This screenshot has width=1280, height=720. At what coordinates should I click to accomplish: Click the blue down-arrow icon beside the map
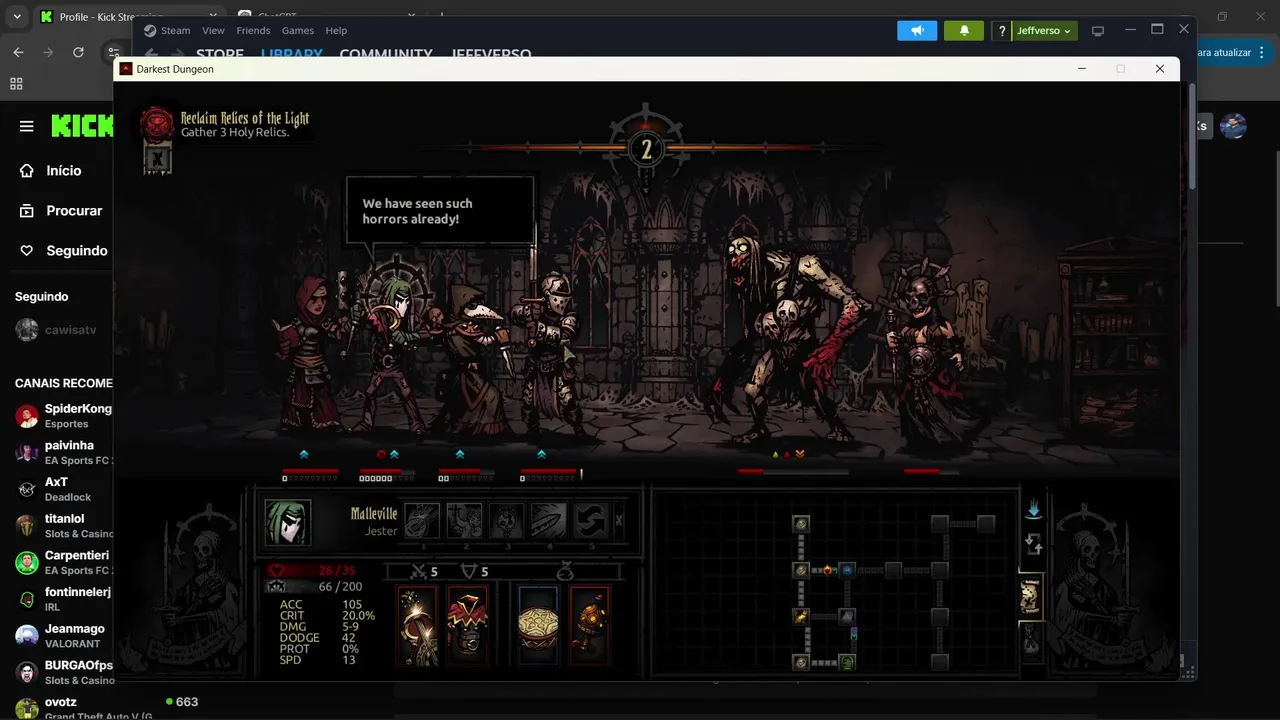[x=1034, y=510]
